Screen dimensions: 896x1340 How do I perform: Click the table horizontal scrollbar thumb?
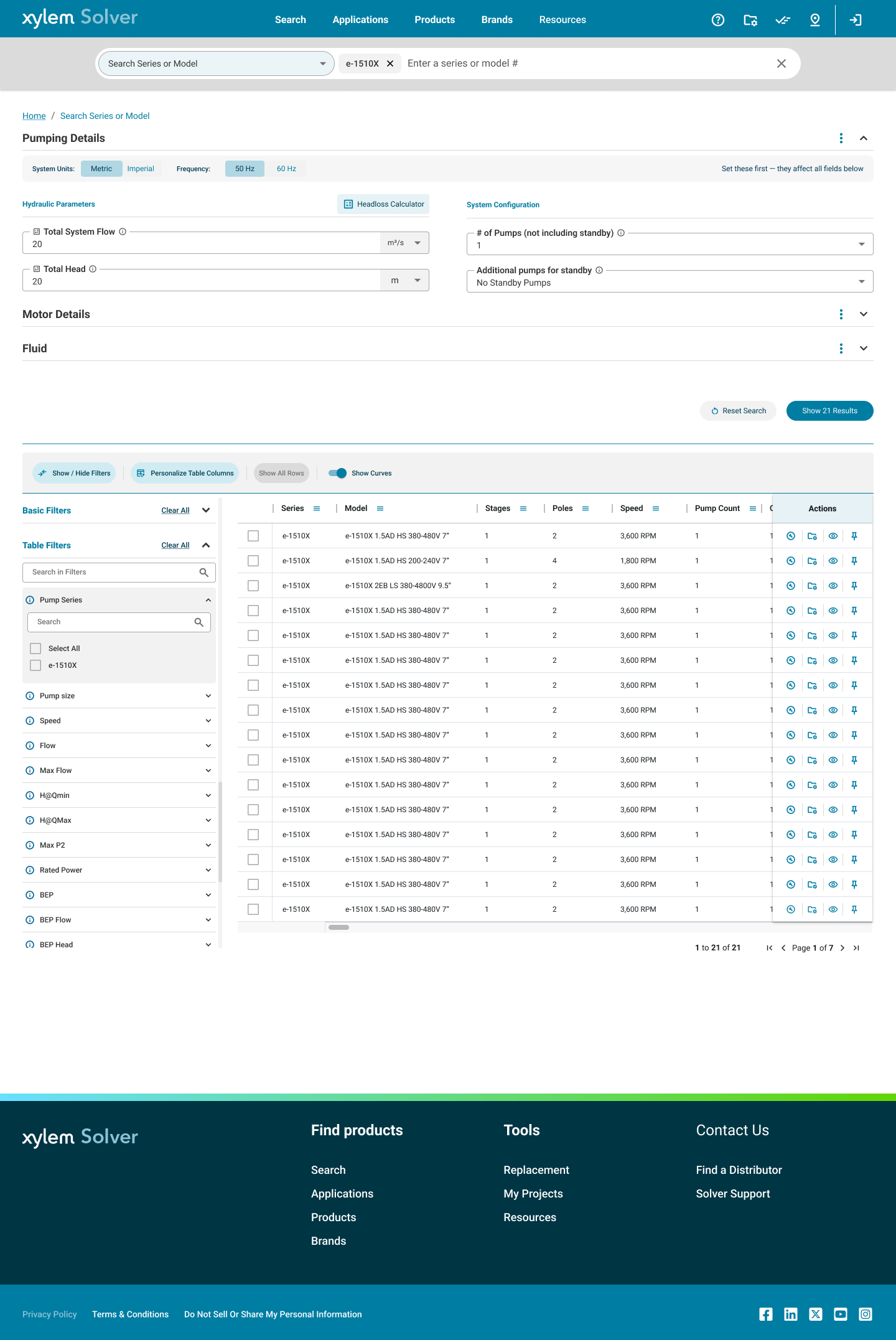point(338,927)
